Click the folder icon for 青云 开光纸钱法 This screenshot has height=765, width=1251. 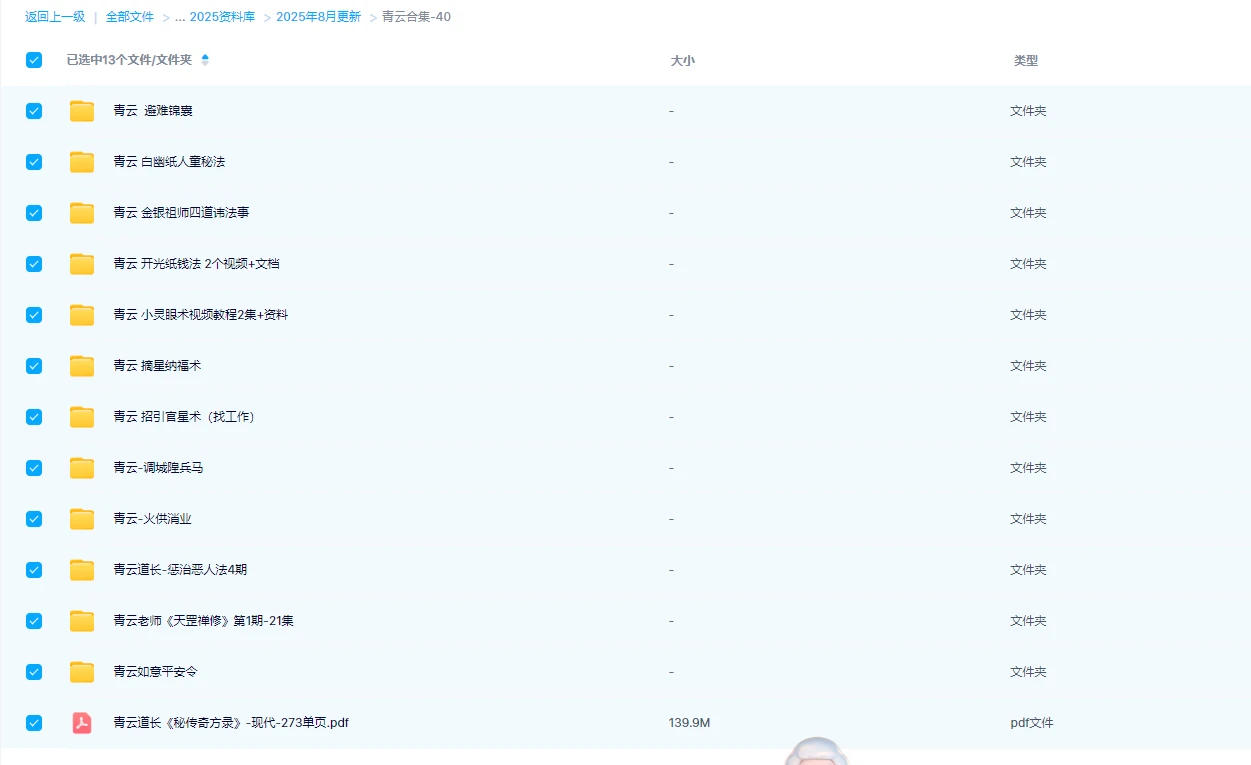pyautogui.click(x=82, y=264)
